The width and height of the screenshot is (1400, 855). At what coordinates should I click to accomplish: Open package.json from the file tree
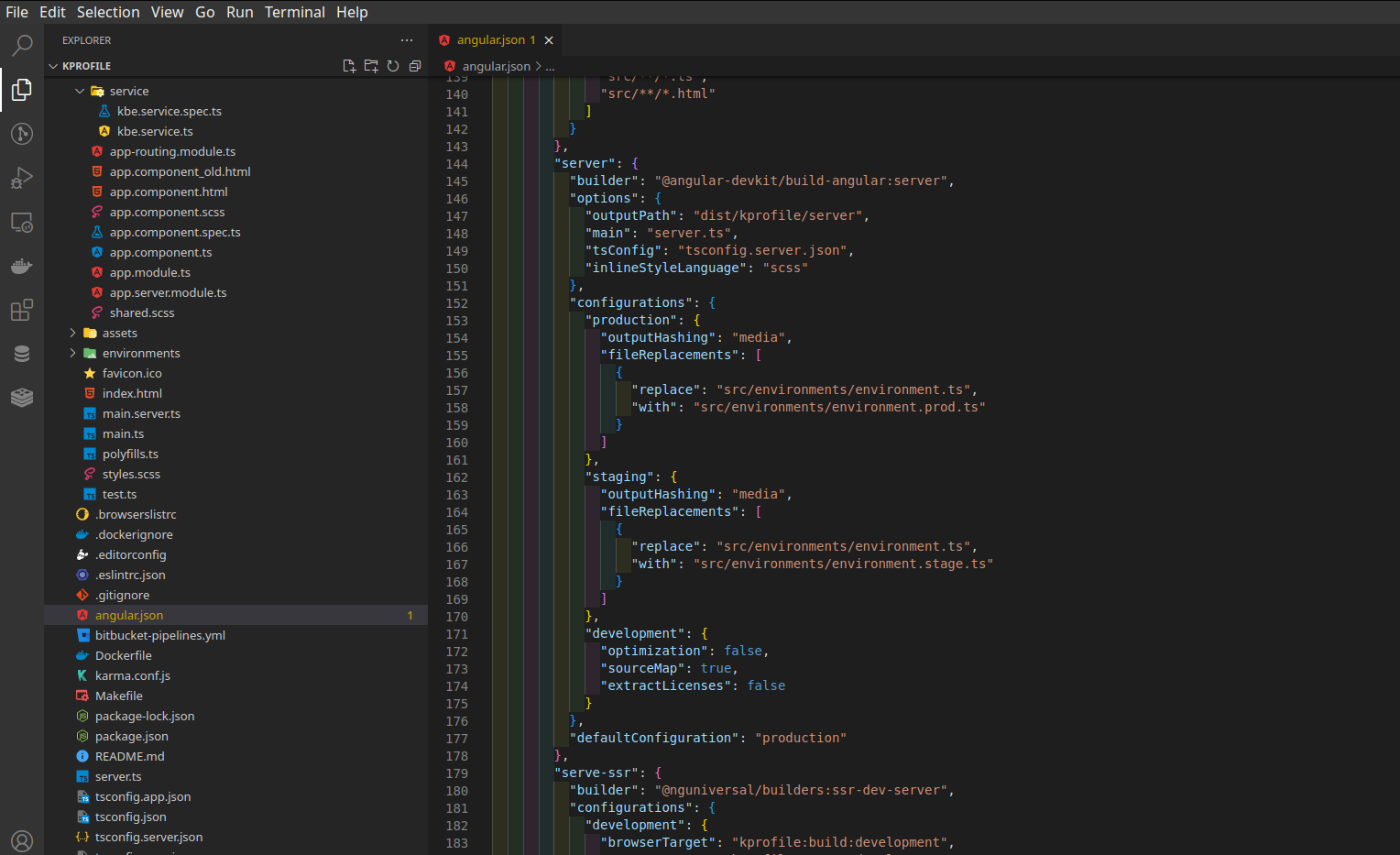(x=131, y=737)
